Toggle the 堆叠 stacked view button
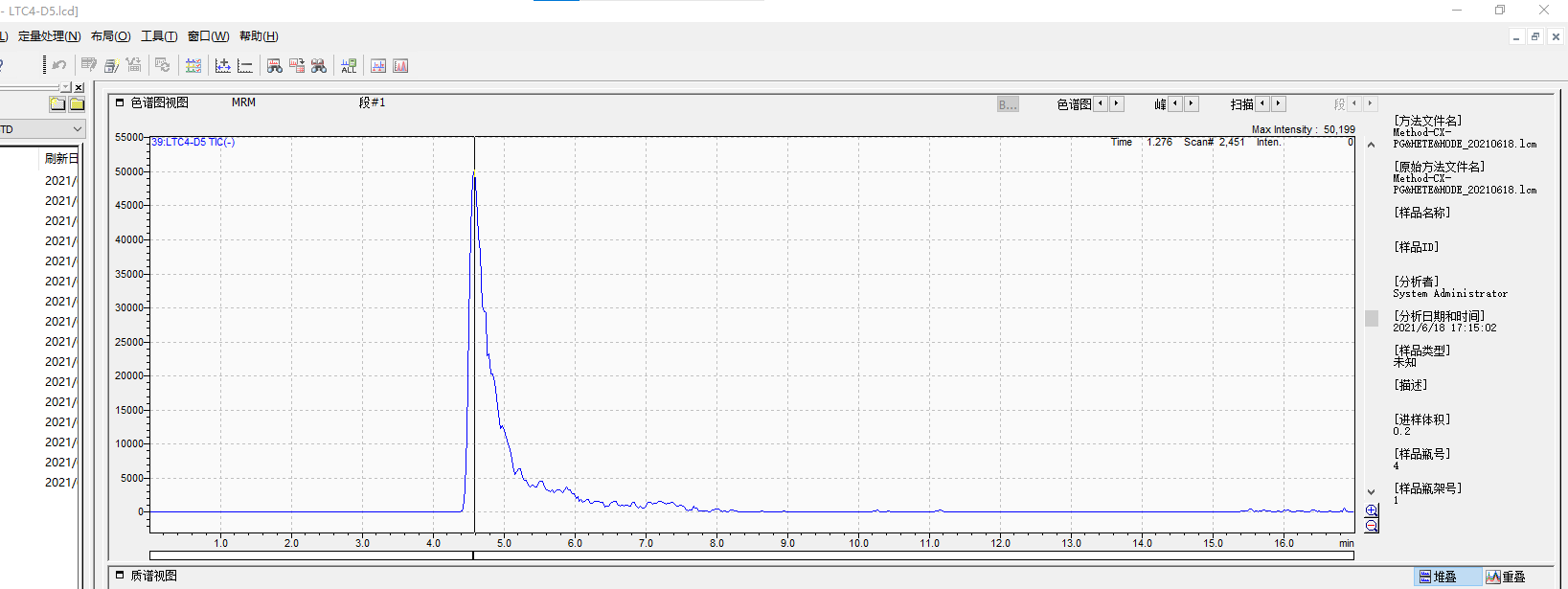Image resolution: width=1568 pixels, height=589 pixels. tap(1438, 577)
